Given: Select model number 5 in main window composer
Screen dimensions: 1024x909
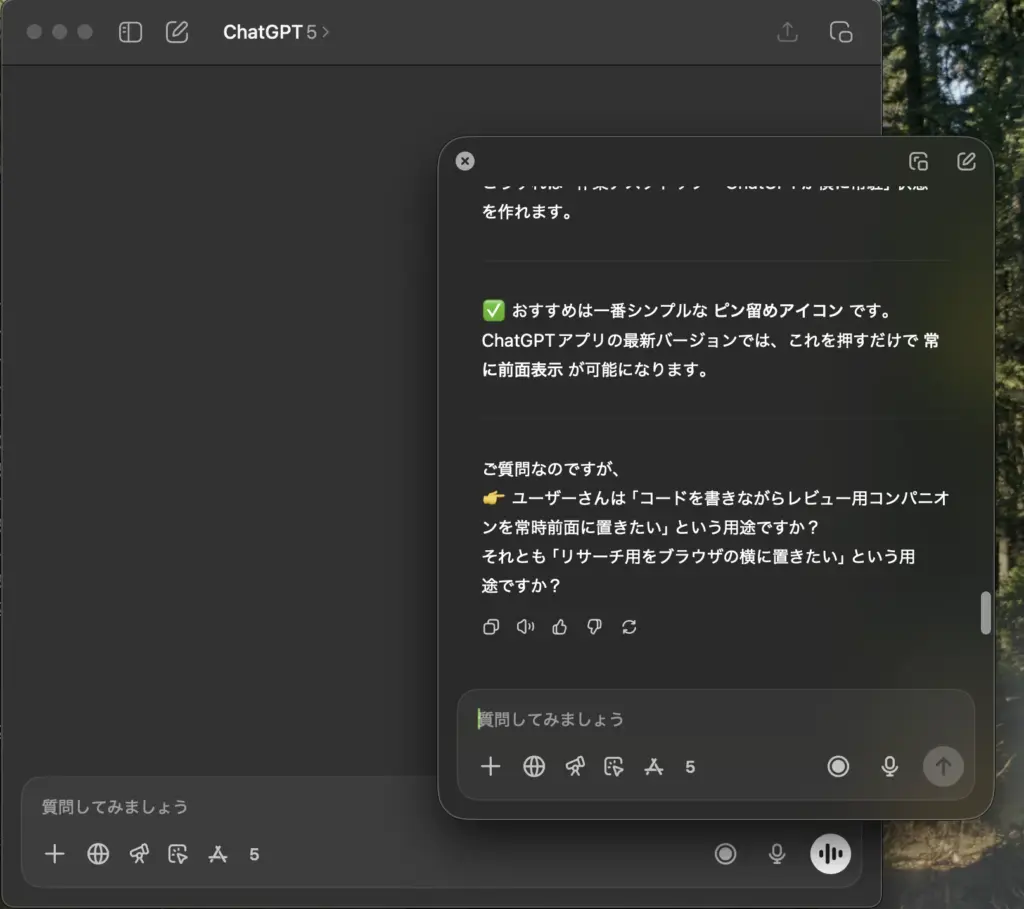Looking at the screenshot, I should pos(254,854).
